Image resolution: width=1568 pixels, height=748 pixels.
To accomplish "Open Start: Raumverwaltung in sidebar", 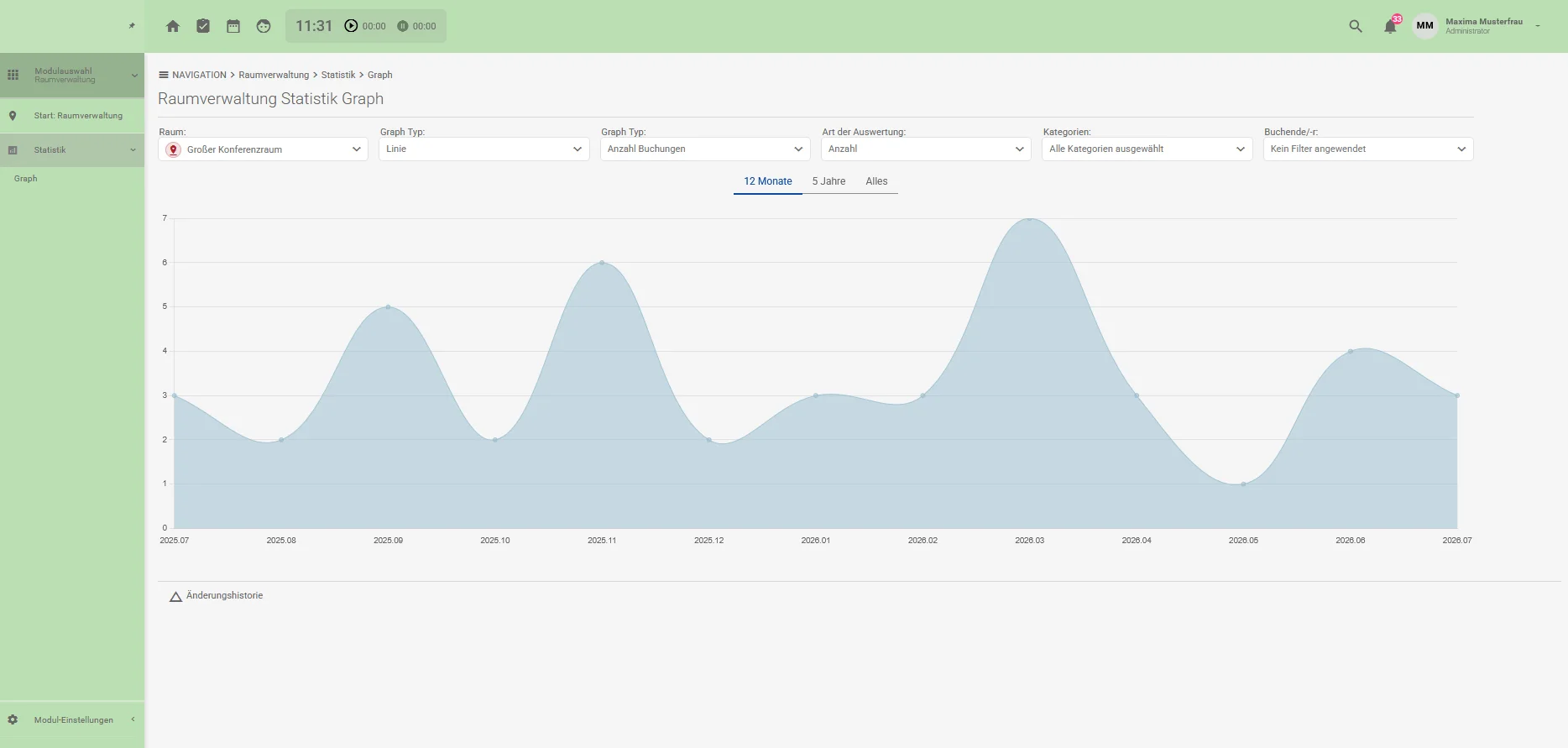I will coord(72,116).
